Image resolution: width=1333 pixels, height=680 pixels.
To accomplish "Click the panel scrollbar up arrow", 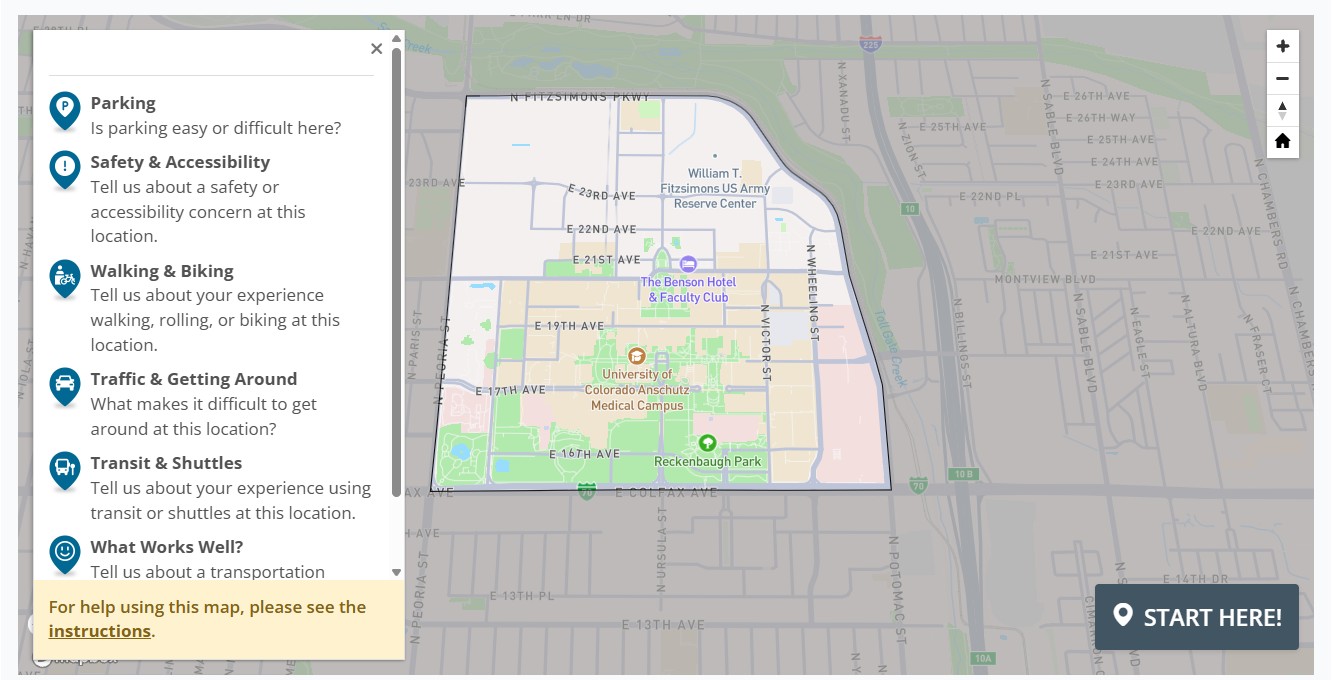I will coord(396,39).
